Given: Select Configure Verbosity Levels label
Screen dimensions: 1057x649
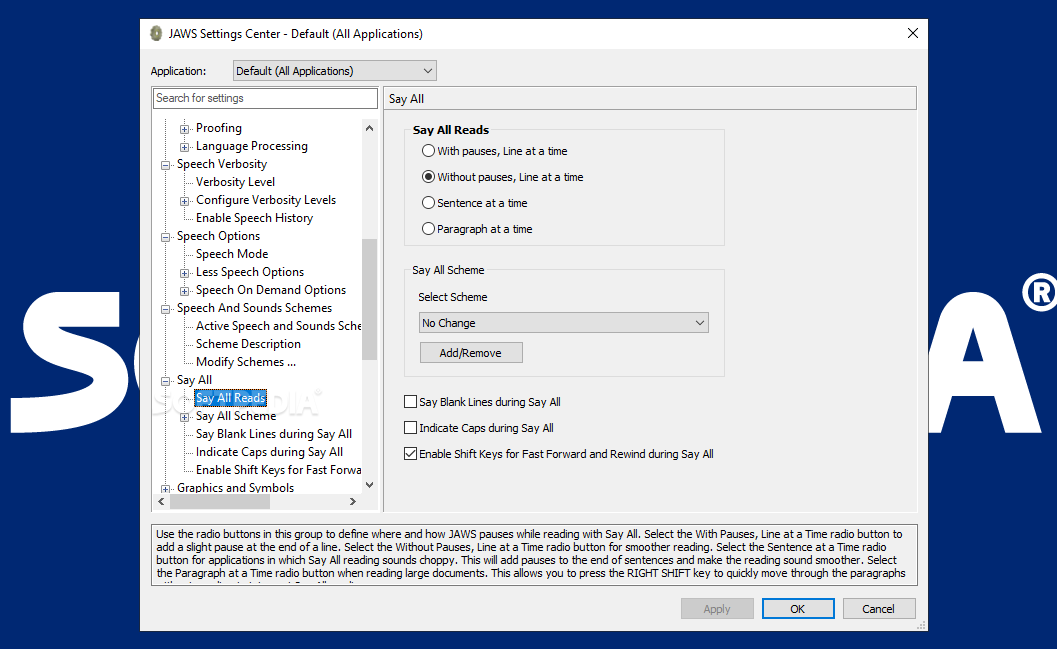Looking at the screenshot, I should (x=266, y=199).
